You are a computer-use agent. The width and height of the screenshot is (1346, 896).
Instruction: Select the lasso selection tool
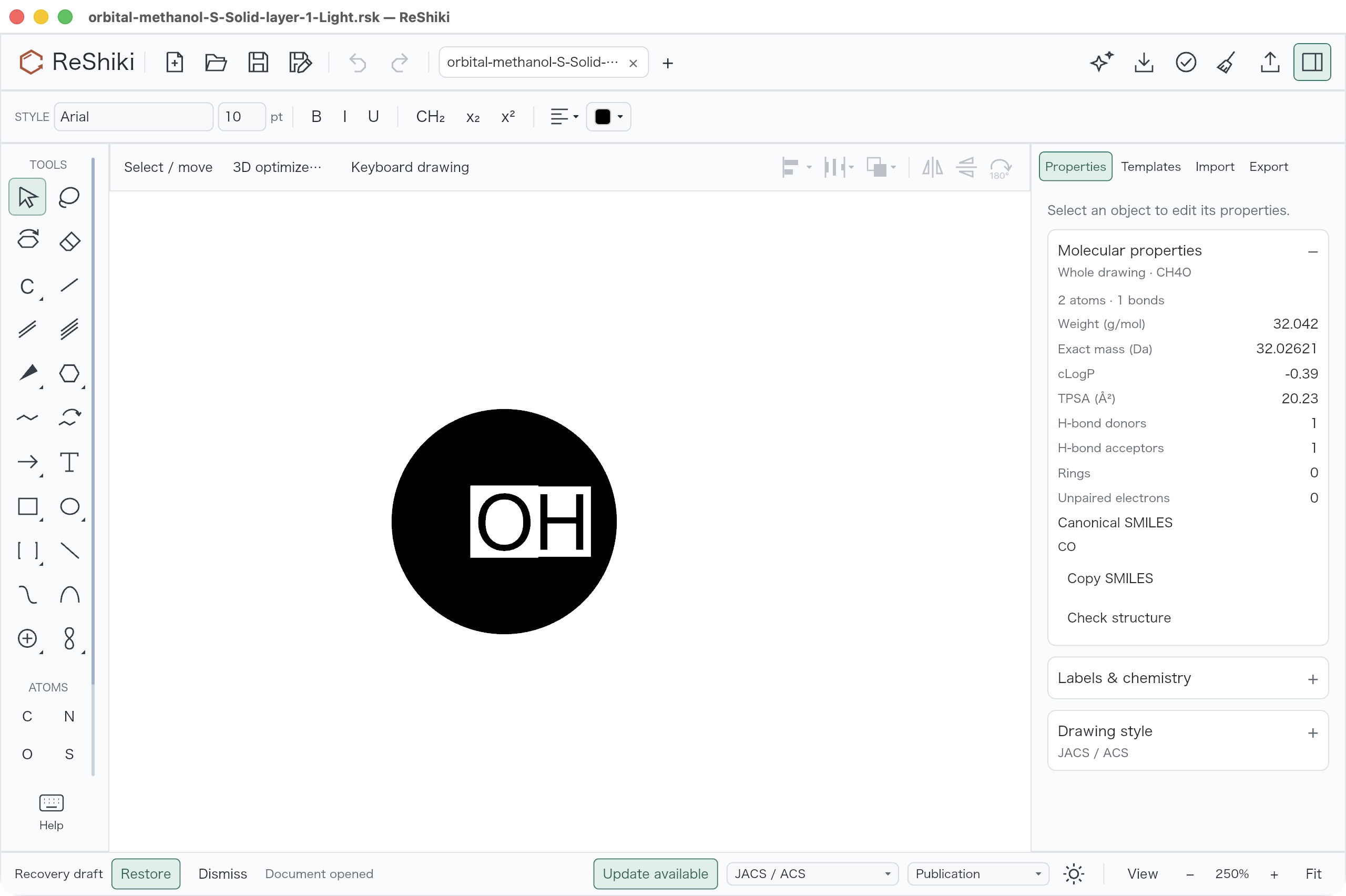69,197
